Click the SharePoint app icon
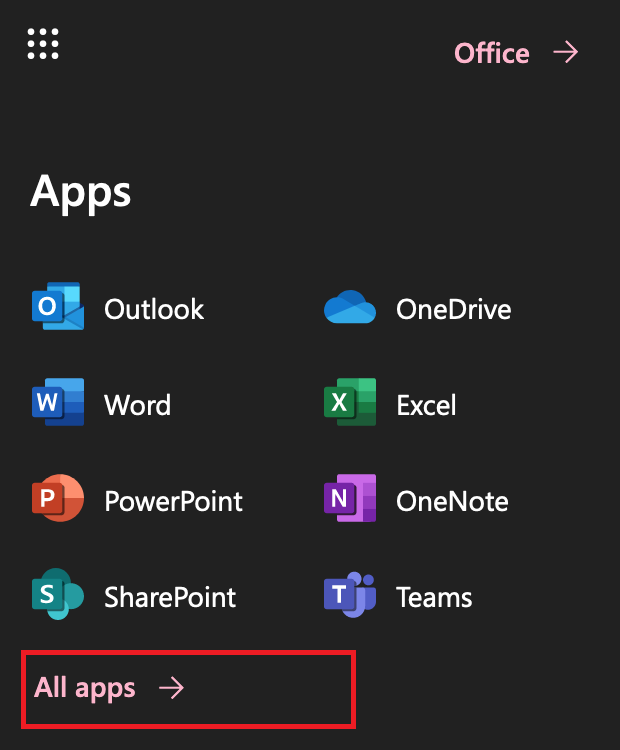This screenshot has height=750, width=620. click(57, 595)
